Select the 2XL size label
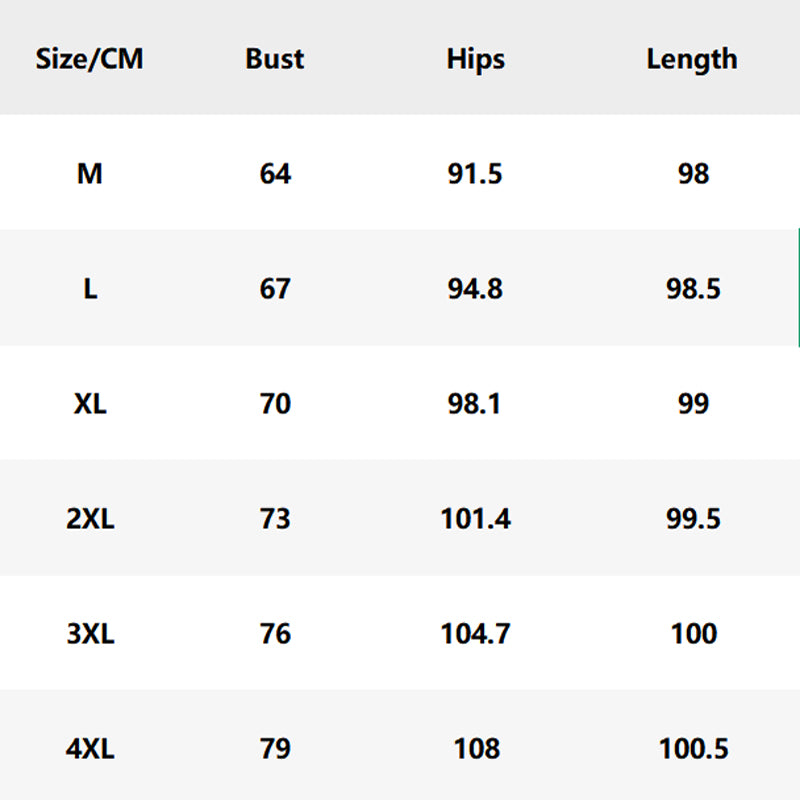The width and height of the screenshot is (800, 800). coord(90,519)
